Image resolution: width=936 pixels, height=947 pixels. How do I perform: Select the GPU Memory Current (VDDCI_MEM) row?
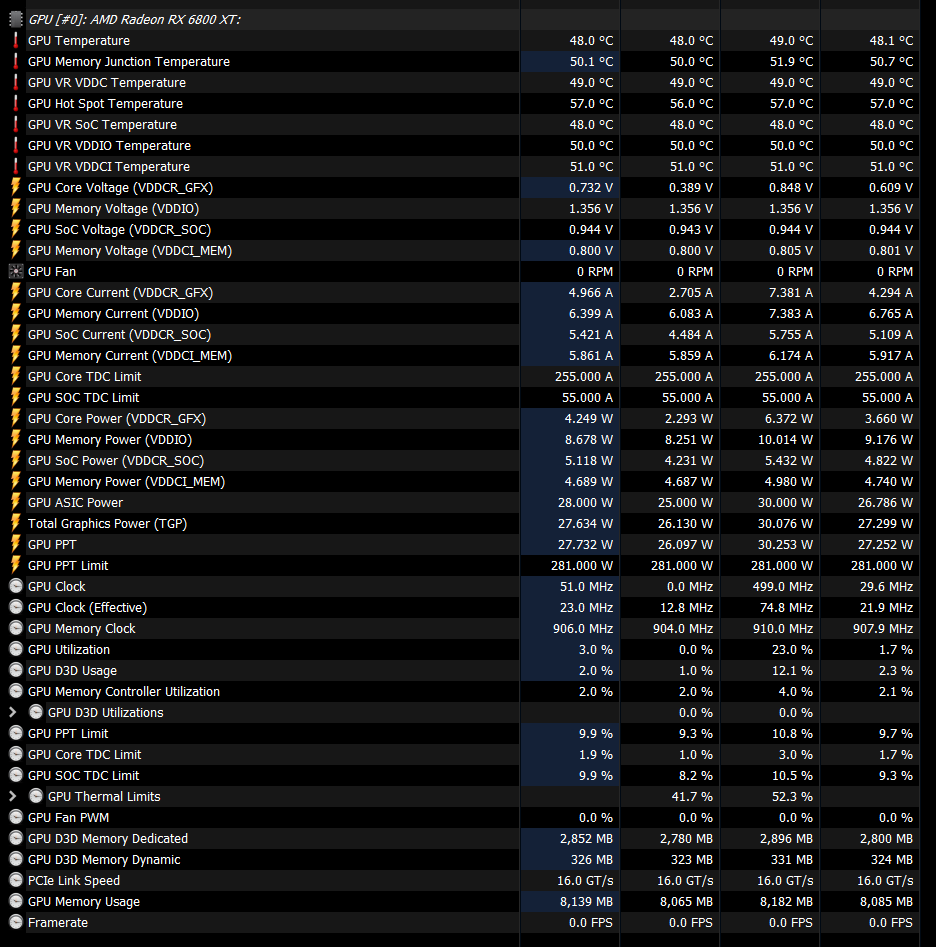pyautogui.click(x=464, y=356)
